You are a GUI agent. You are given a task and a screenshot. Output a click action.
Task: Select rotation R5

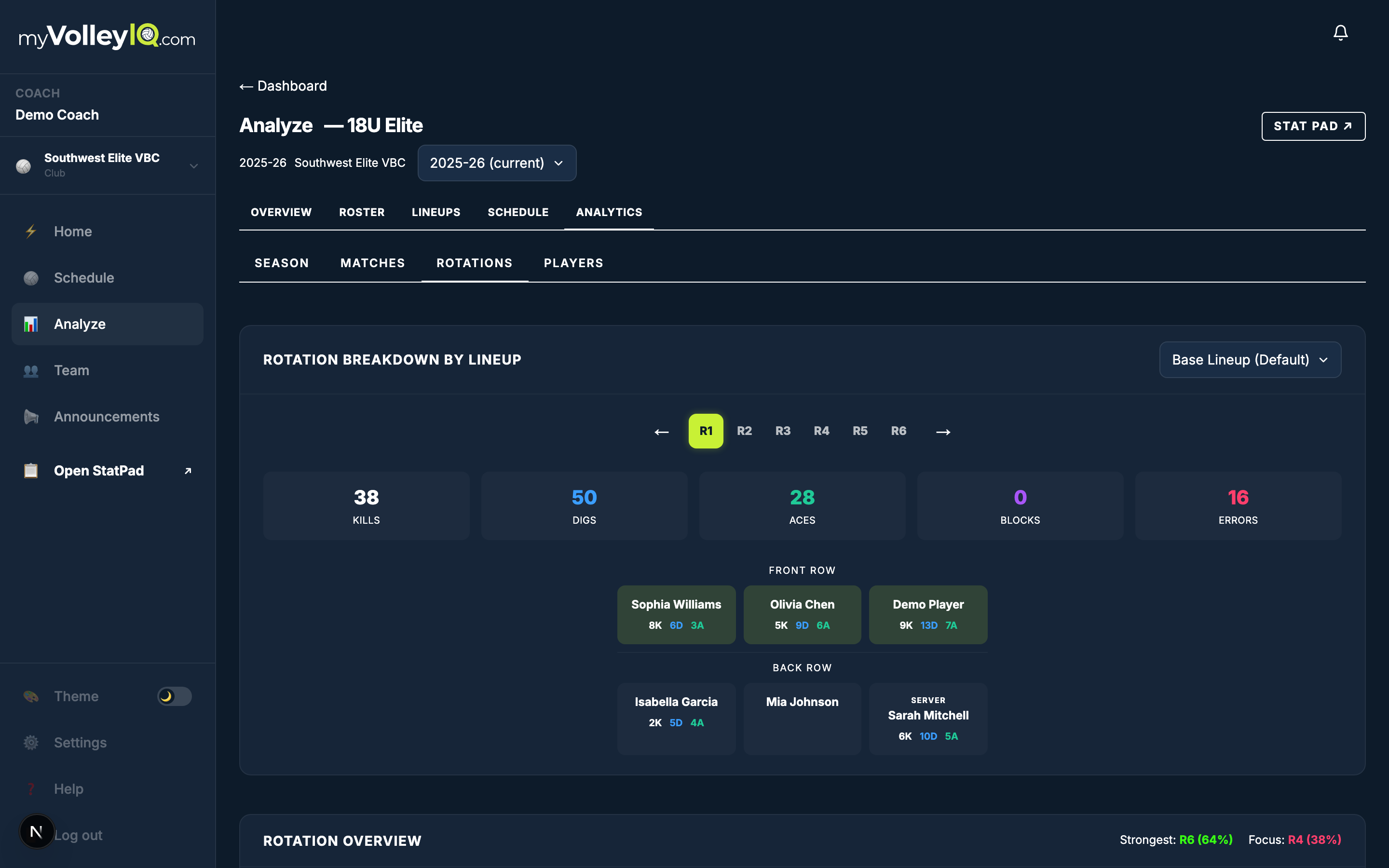point(860,431)
